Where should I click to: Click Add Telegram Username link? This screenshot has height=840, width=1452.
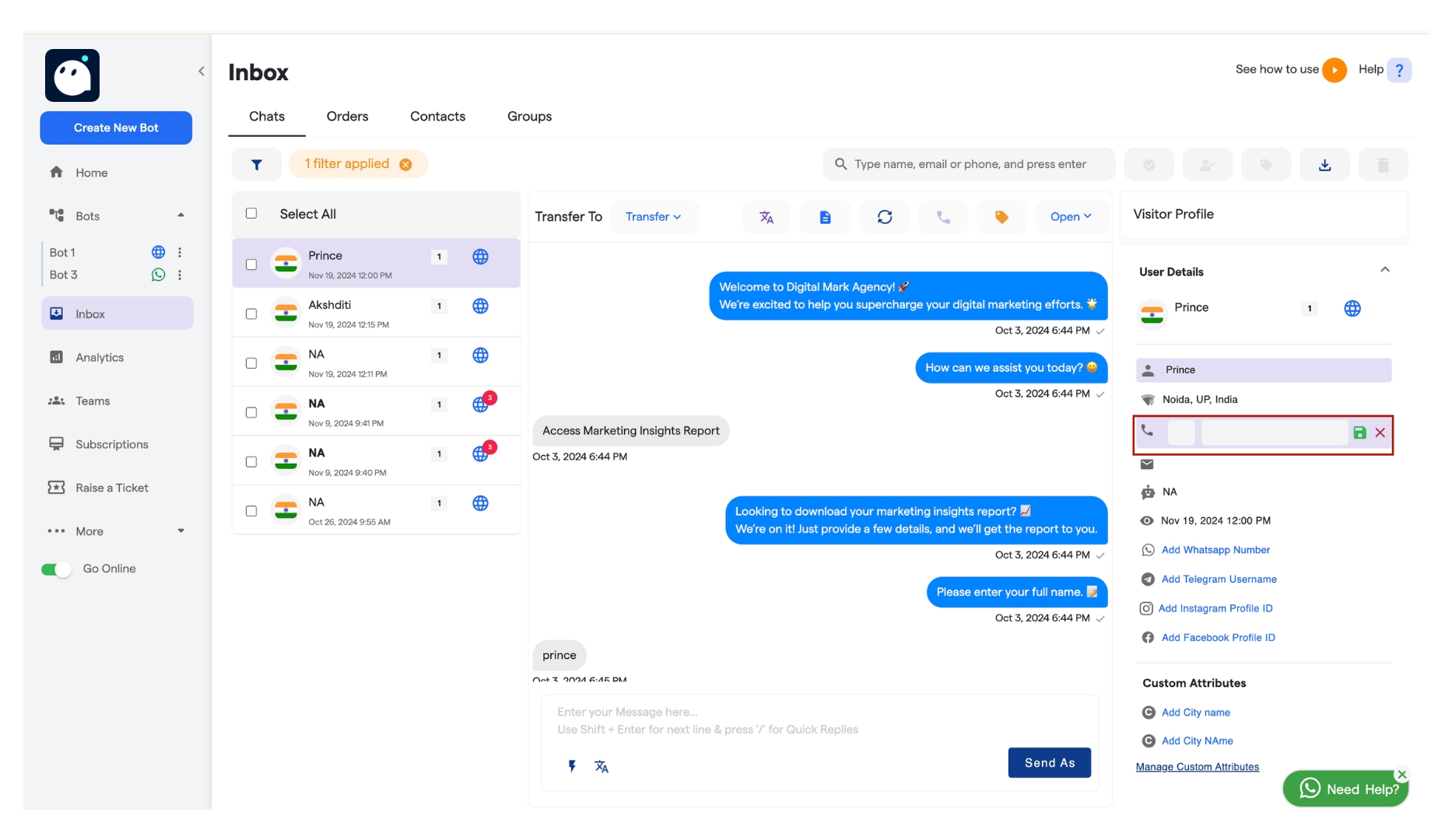point(1219,579)
